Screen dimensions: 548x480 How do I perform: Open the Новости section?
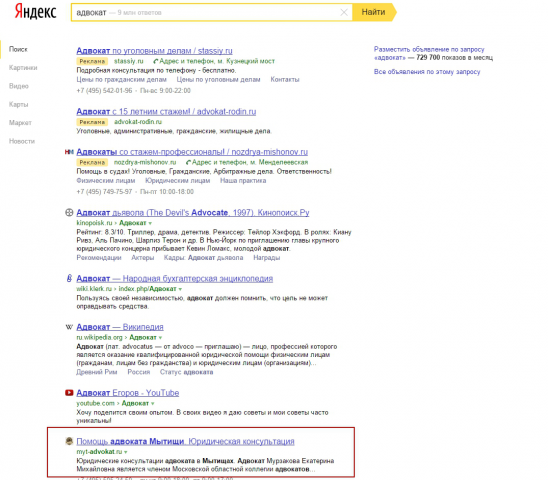pyautogui.click(x=22, y=141)
